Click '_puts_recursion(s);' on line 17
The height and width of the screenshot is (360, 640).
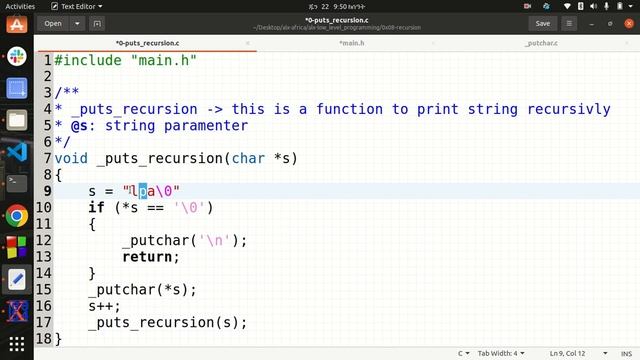(168, 323)
